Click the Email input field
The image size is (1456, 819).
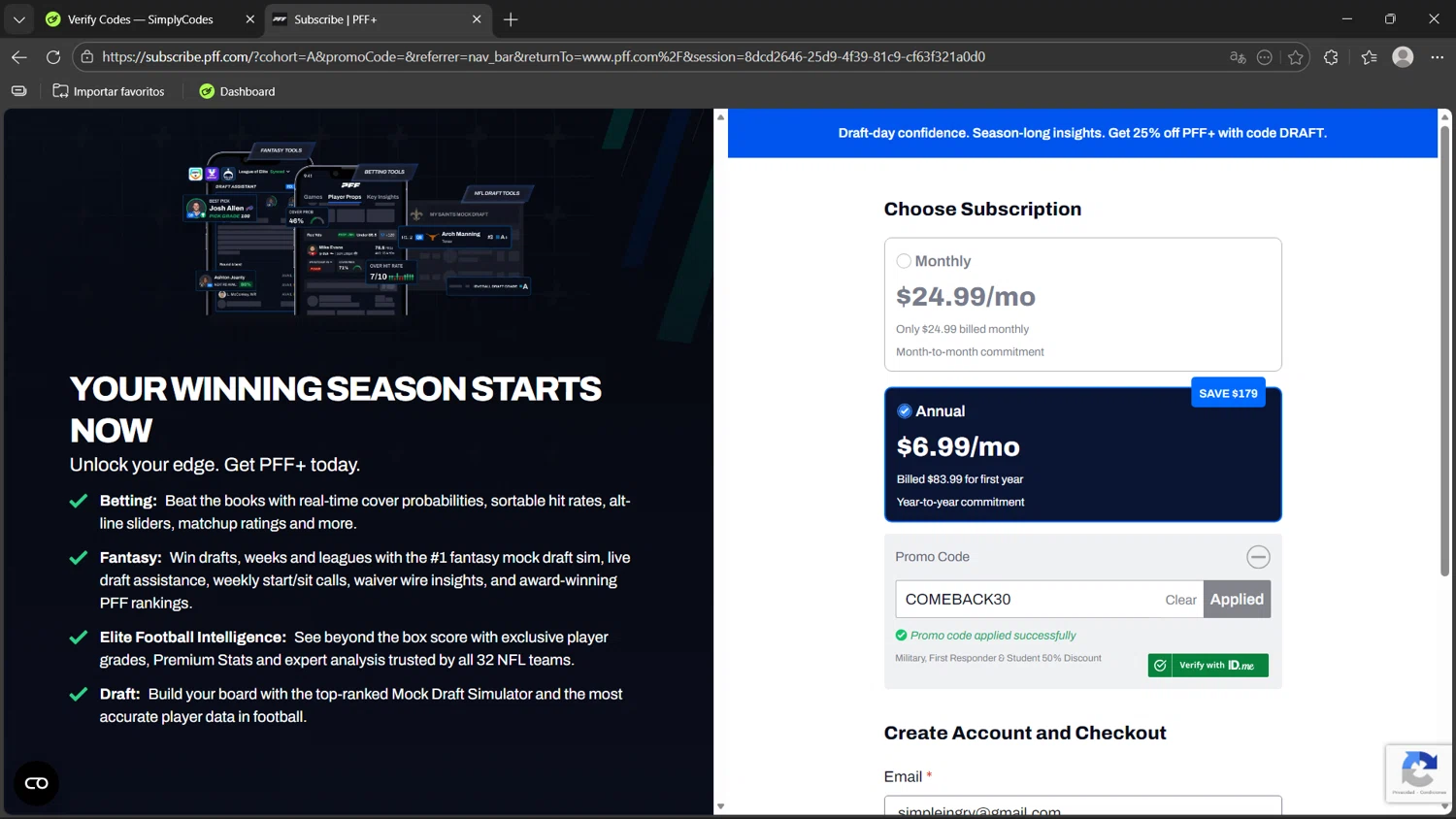click(x=1082, y=806)
